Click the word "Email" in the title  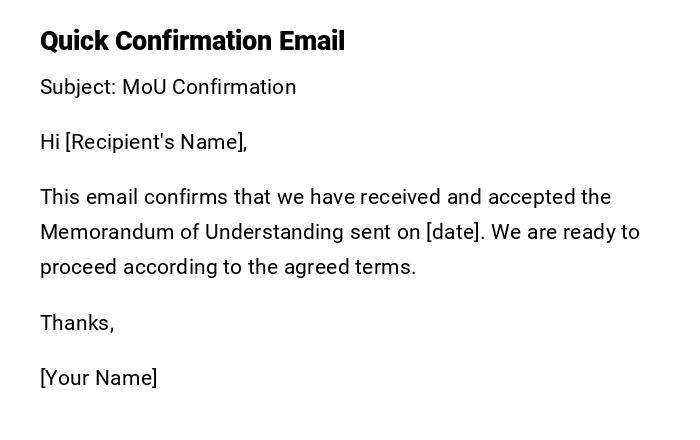point(311,41)
